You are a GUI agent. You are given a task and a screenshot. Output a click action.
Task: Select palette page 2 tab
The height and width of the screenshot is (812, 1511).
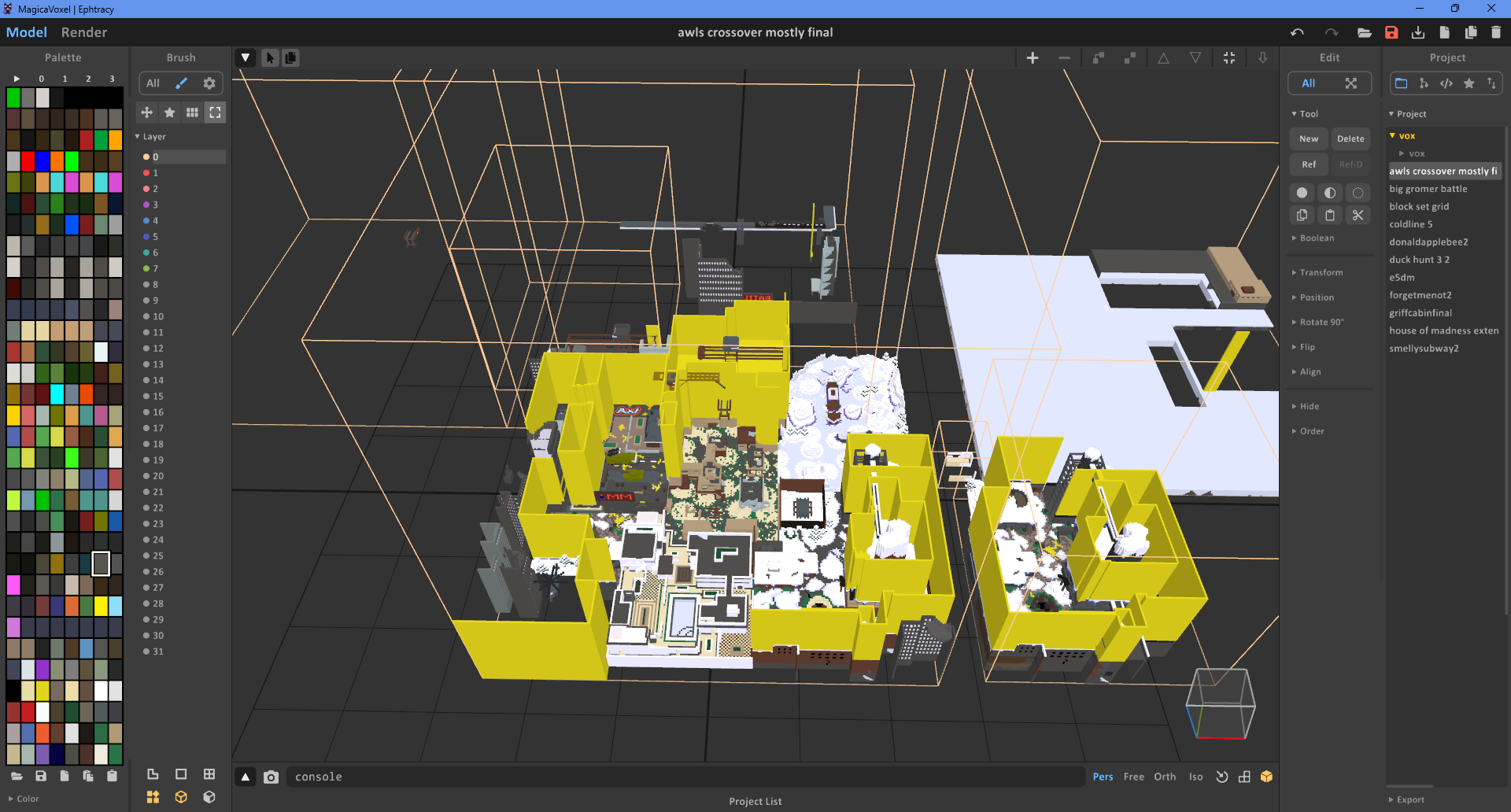[88, 79]
